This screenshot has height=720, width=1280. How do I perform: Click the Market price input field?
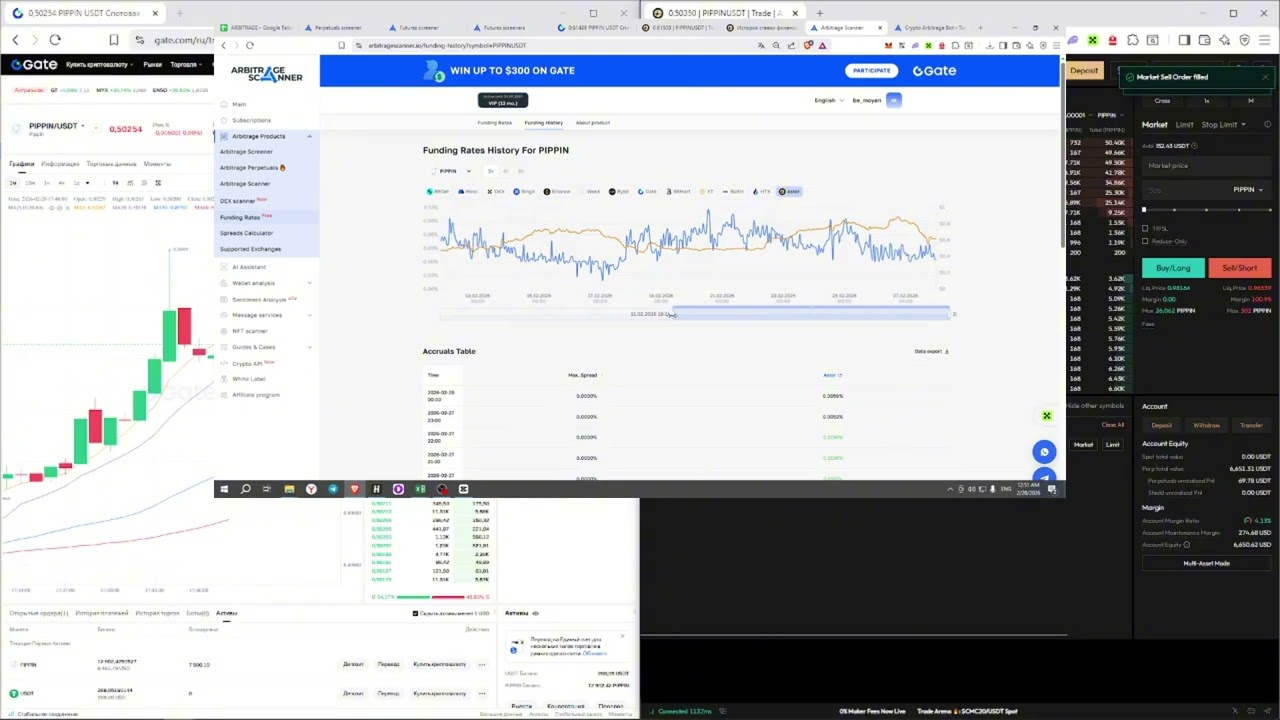(x=1206, y=166)
